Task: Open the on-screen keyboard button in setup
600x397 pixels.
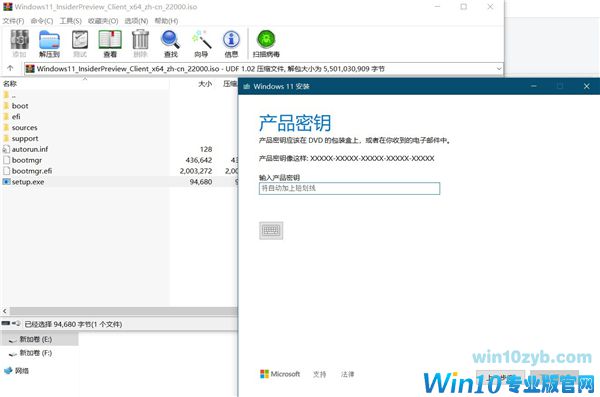Action: [271, 230]
